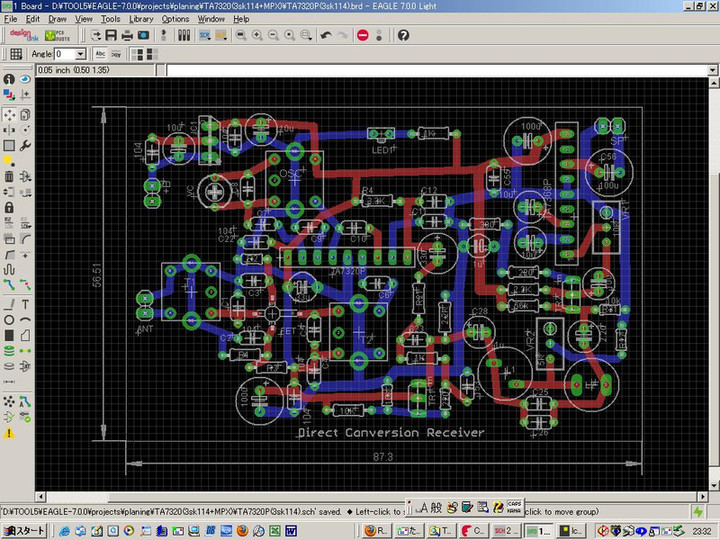The image size is (720, 540).
Task: Expand the command line history dropdown
Action: (x=712, y=71)
